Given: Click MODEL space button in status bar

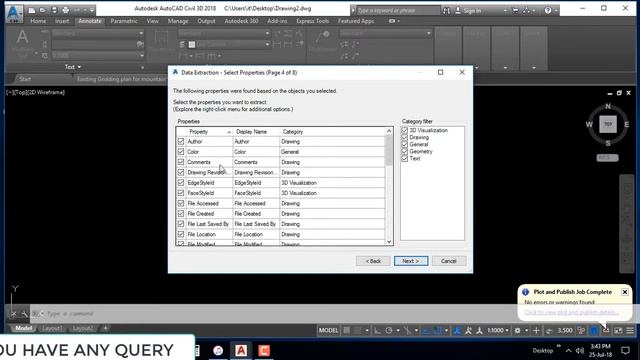Looking at the screenshot, I should pos(328,330).
